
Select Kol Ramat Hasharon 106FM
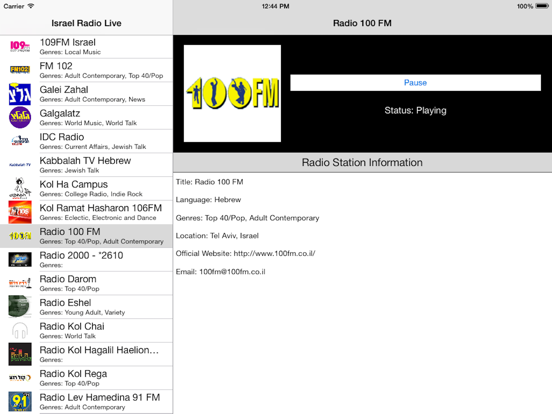(x=86, y=212)
